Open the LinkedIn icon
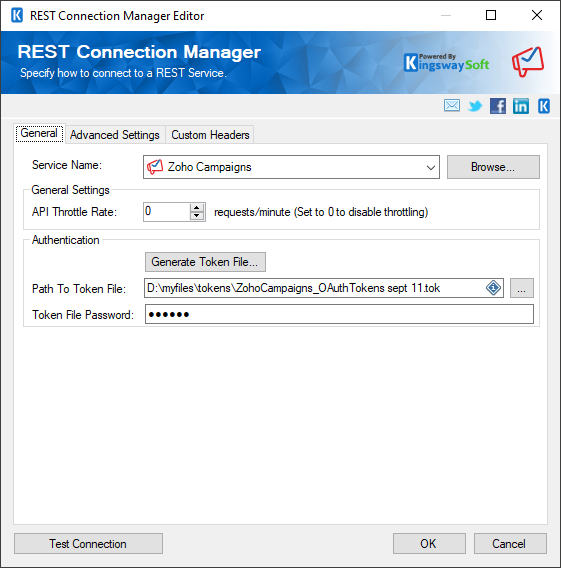561x568 pixels. (520, 106)
